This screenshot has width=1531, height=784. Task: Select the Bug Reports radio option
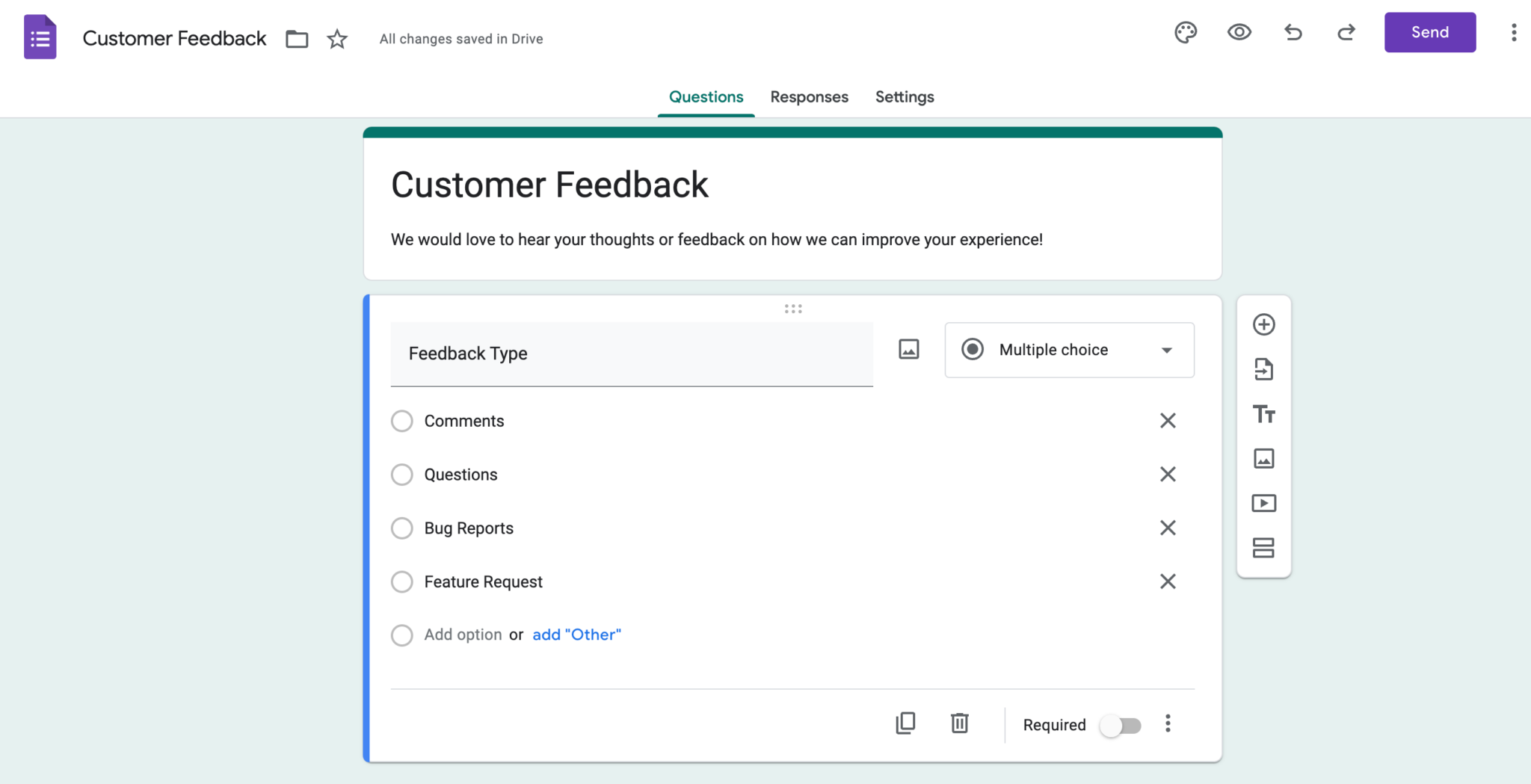(x=401, y=528)
